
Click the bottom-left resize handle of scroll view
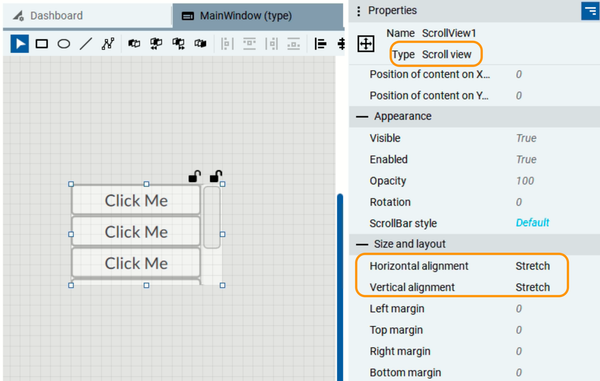71,285
